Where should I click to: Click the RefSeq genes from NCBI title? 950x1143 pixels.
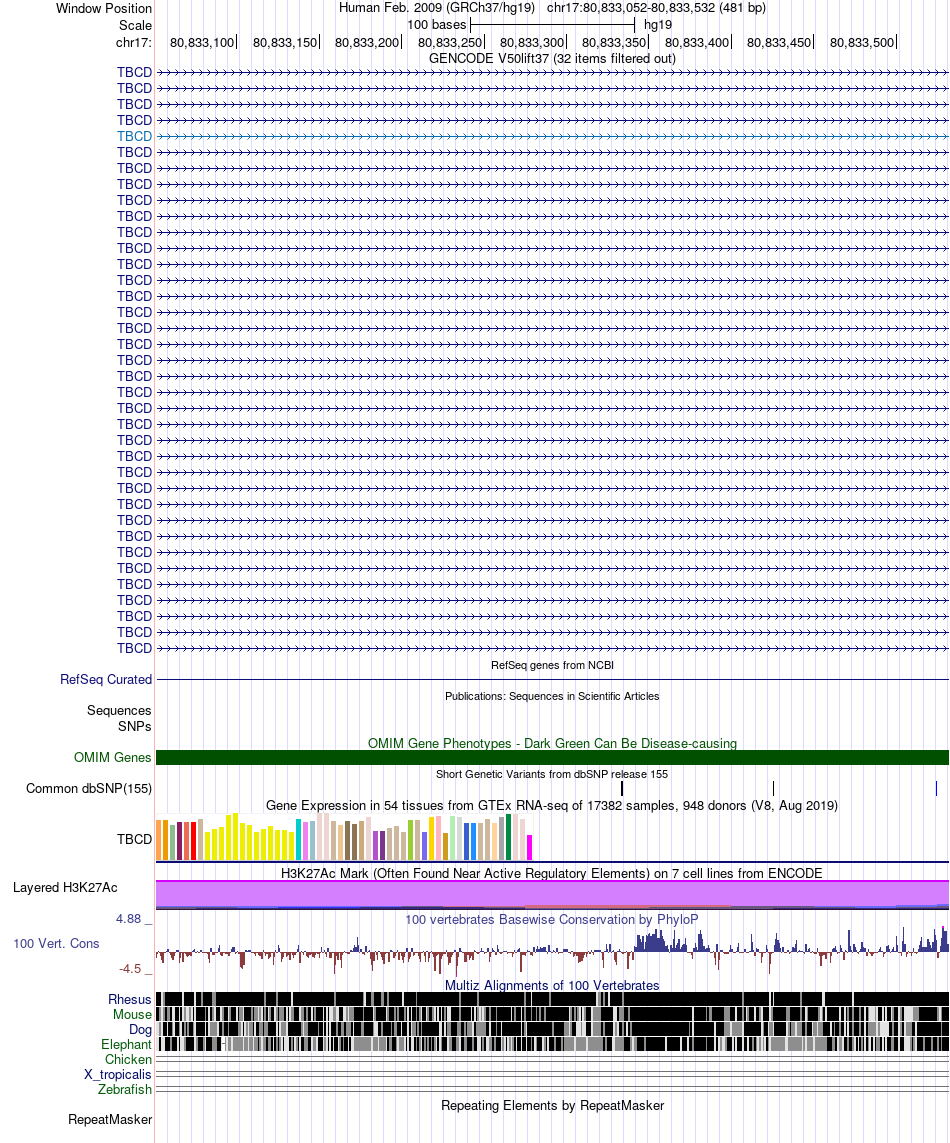(x=552, y=665)
